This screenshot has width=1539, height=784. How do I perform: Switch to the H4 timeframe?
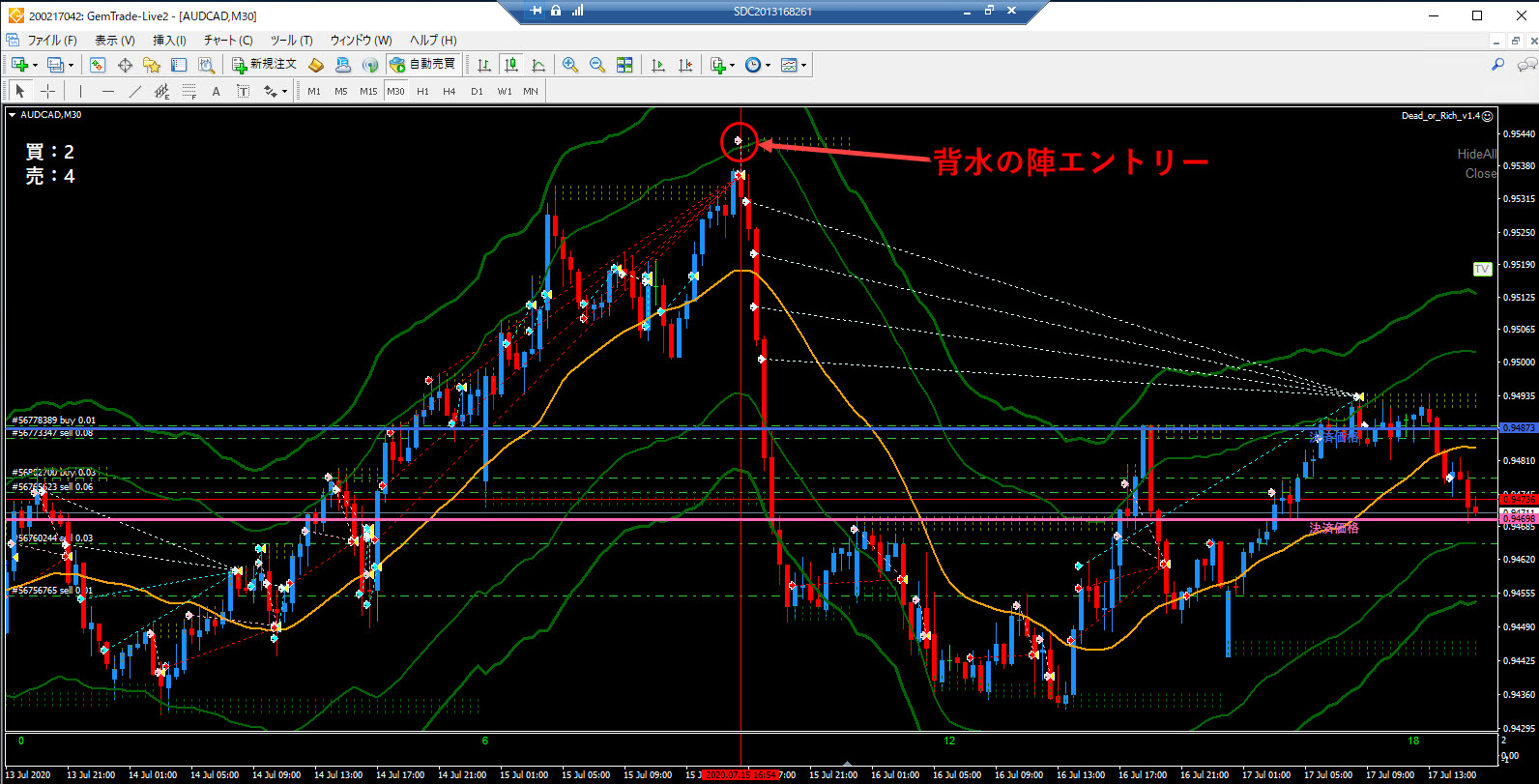click(x=449, y=91)
